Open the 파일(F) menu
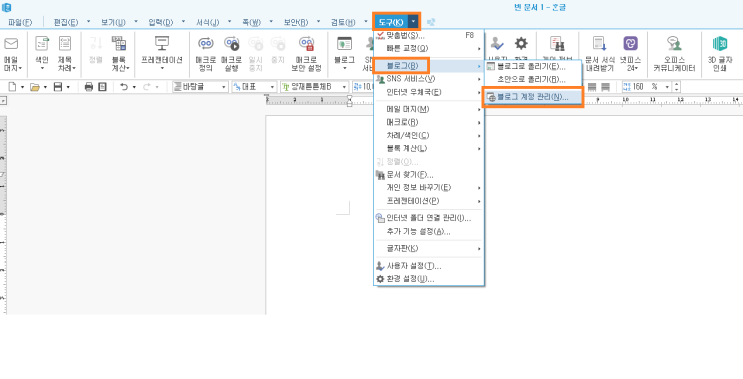The height and width of the screenshot is (379, 743). [20, 22]
